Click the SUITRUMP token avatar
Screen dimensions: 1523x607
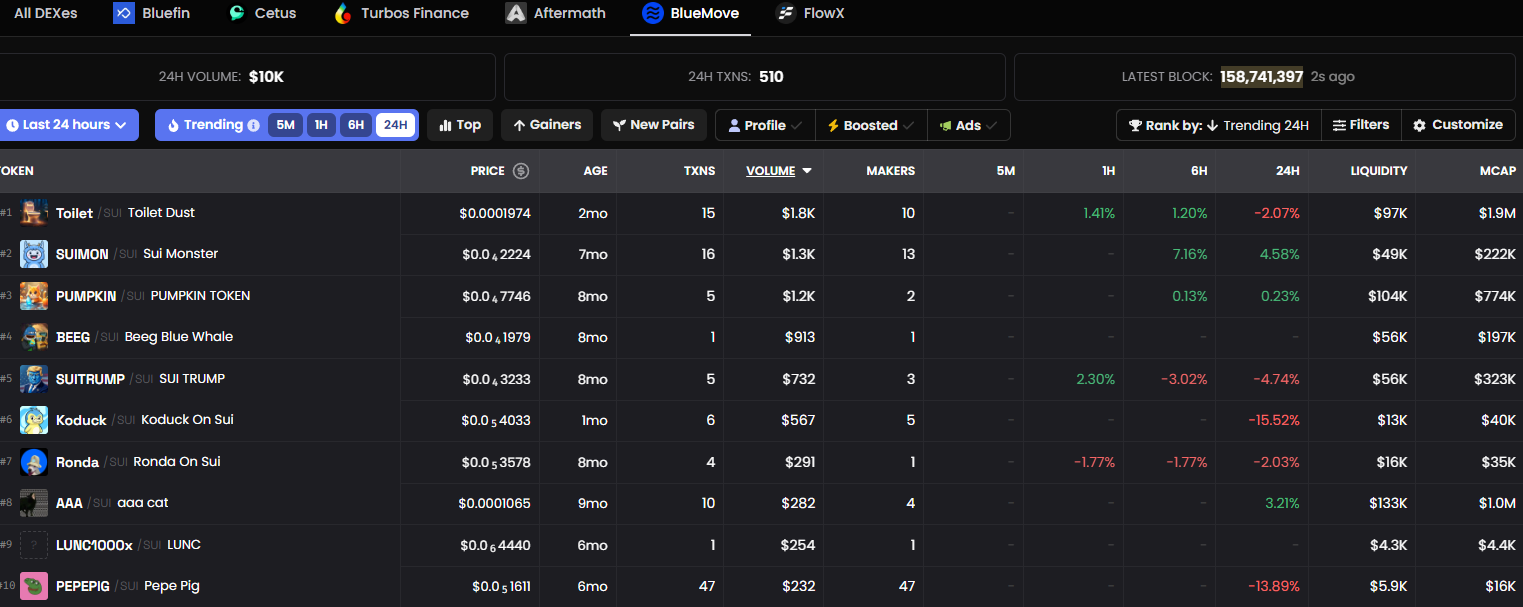pyautogui.click(x=34, y=379)
